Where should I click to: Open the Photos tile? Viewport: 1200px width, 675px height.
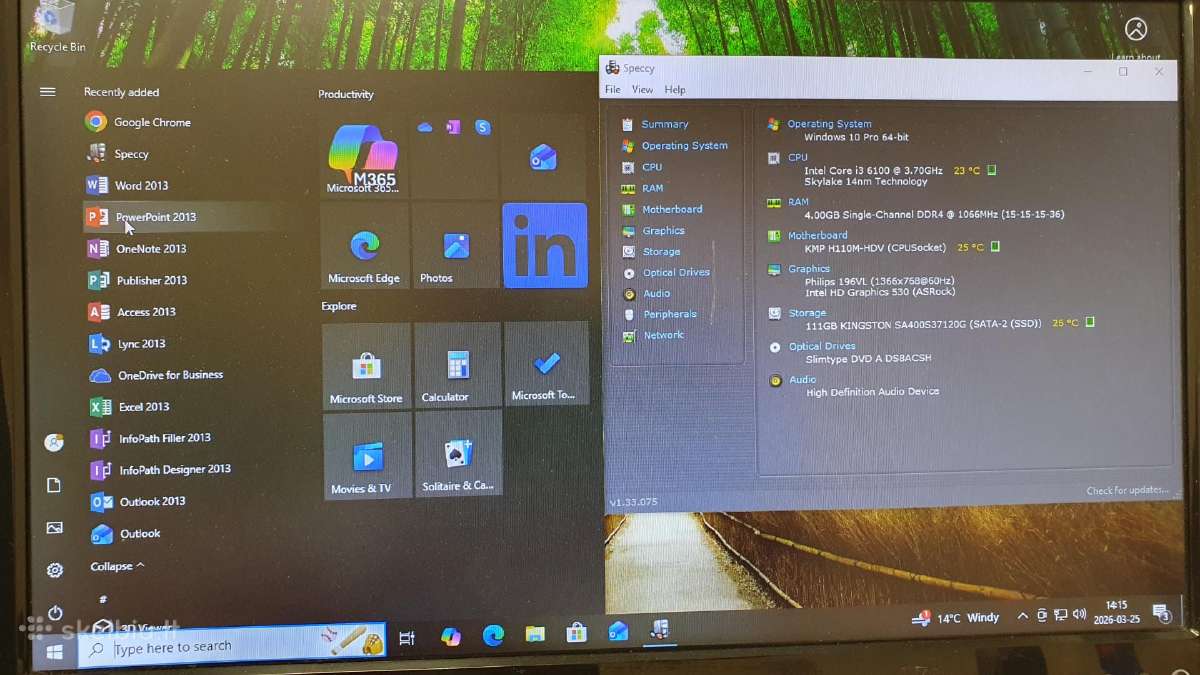[x=455, y=245]
